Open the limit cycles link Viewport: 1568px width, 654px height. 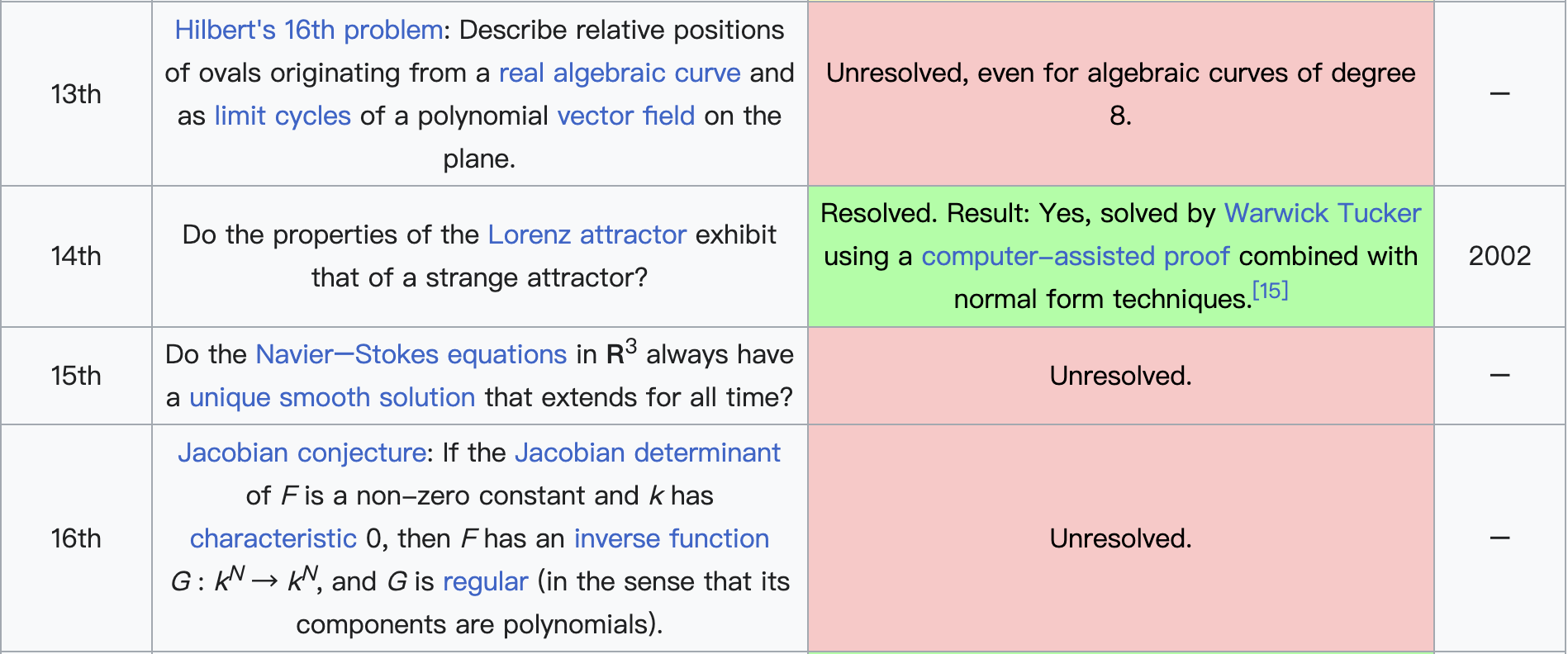pyautogui.click(x=283, y=116)
